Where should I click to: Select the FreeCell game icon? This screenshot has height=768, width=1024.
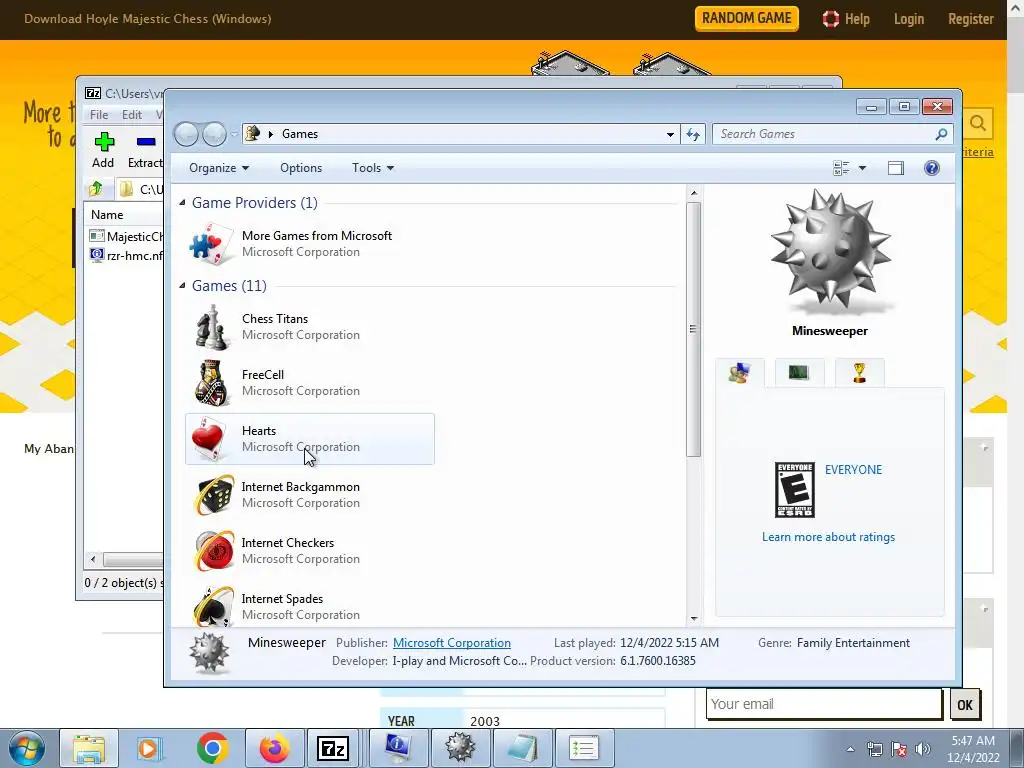tap(212, 383)
